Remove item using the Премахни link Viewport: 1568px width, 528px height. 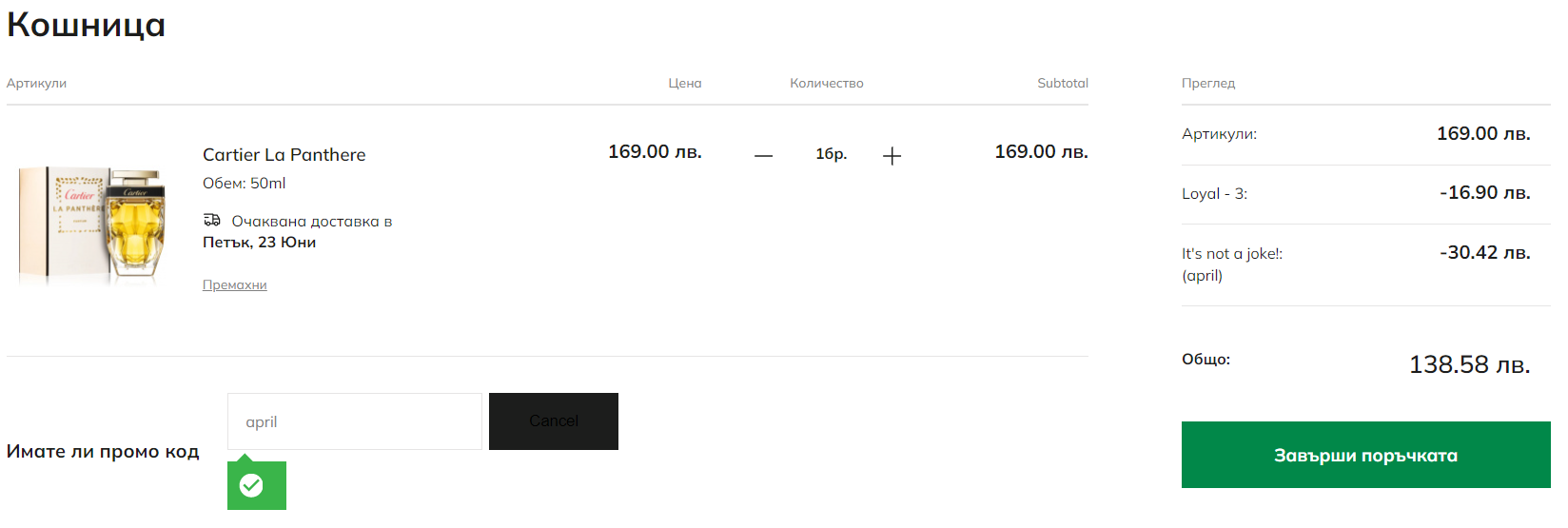click(x=234, y=284)
